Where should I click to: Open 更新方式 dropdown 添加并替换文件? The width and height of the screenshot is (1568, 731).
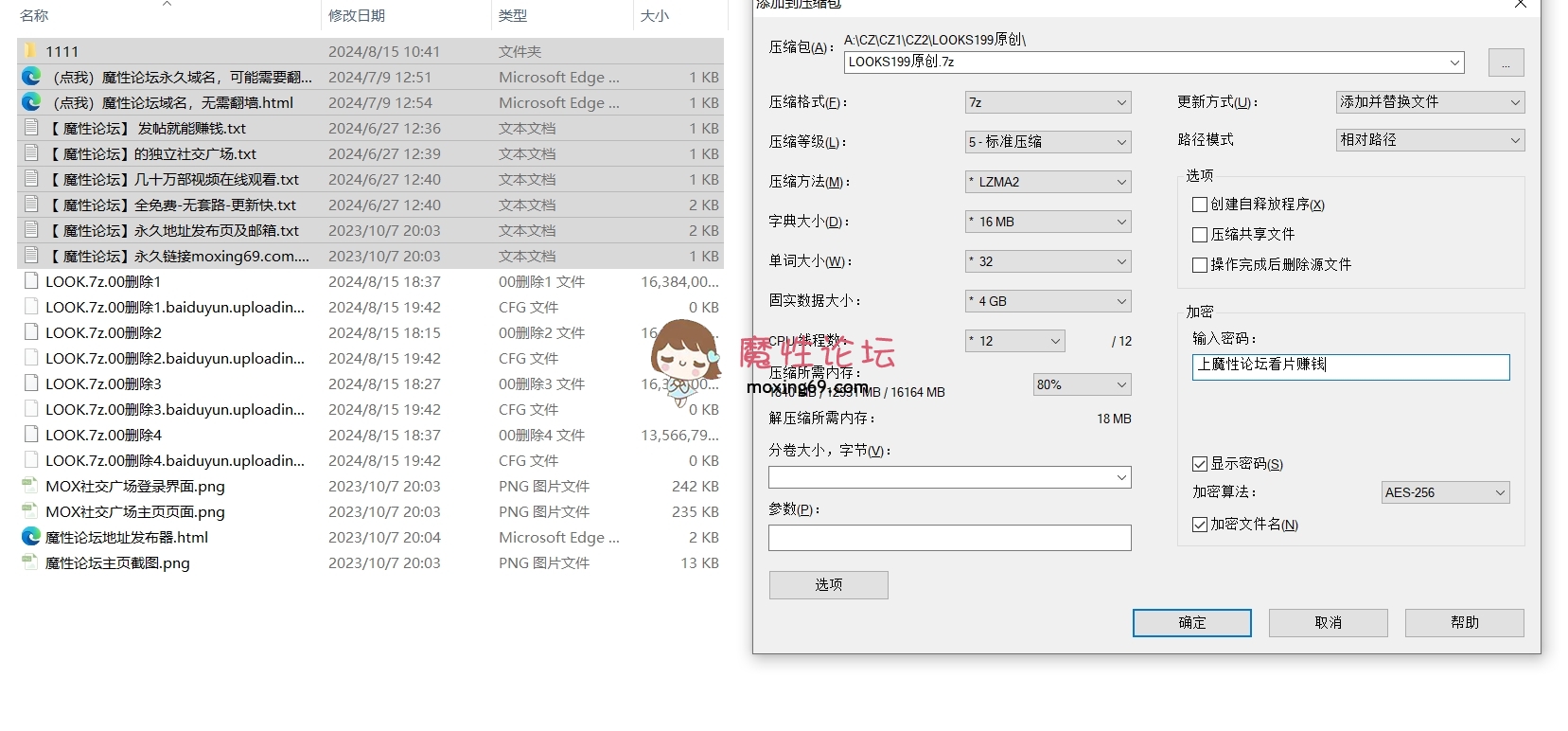click(x=1431, y=102)
